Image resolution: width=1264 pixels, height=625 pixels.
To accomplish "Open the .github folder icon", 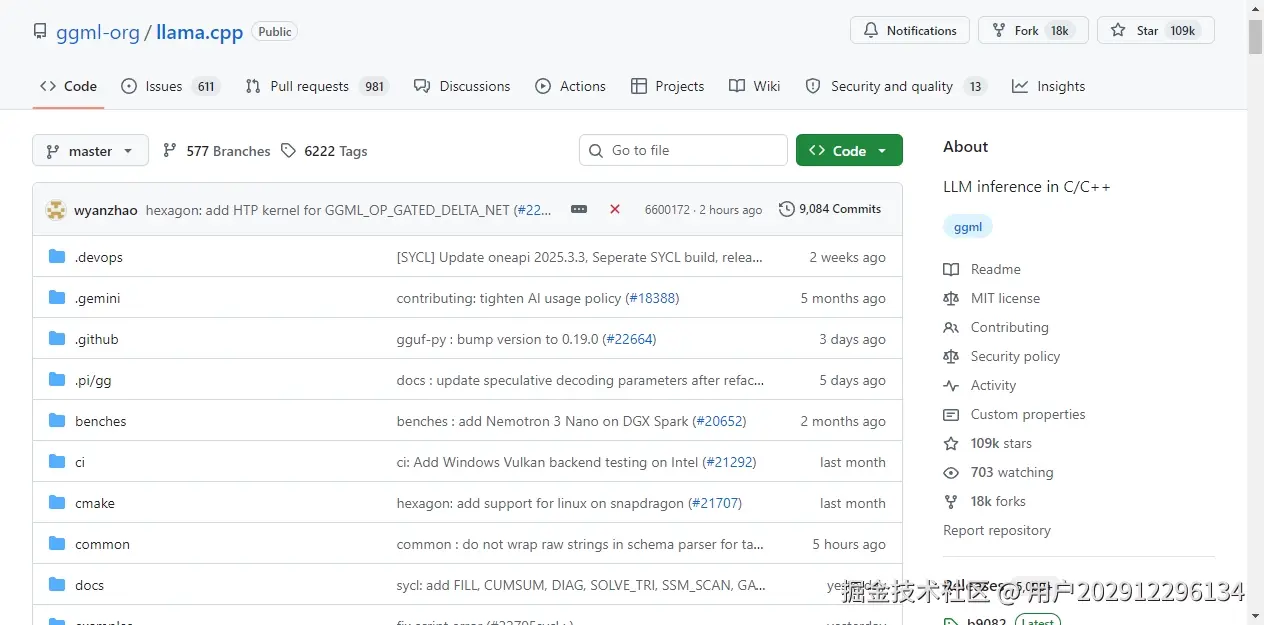I will tap(57, 339).
